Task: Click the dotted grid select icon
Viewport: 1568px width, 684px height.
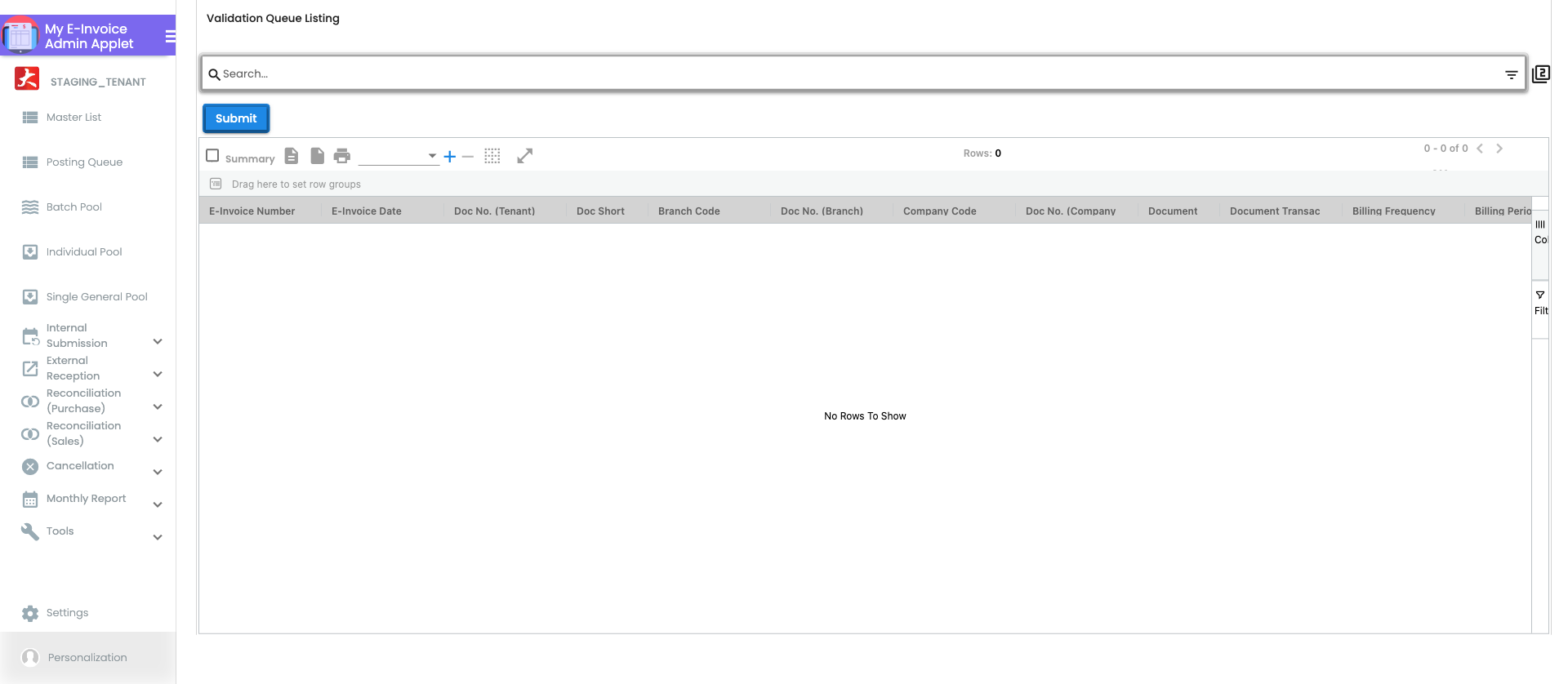Action: (492, 156)
